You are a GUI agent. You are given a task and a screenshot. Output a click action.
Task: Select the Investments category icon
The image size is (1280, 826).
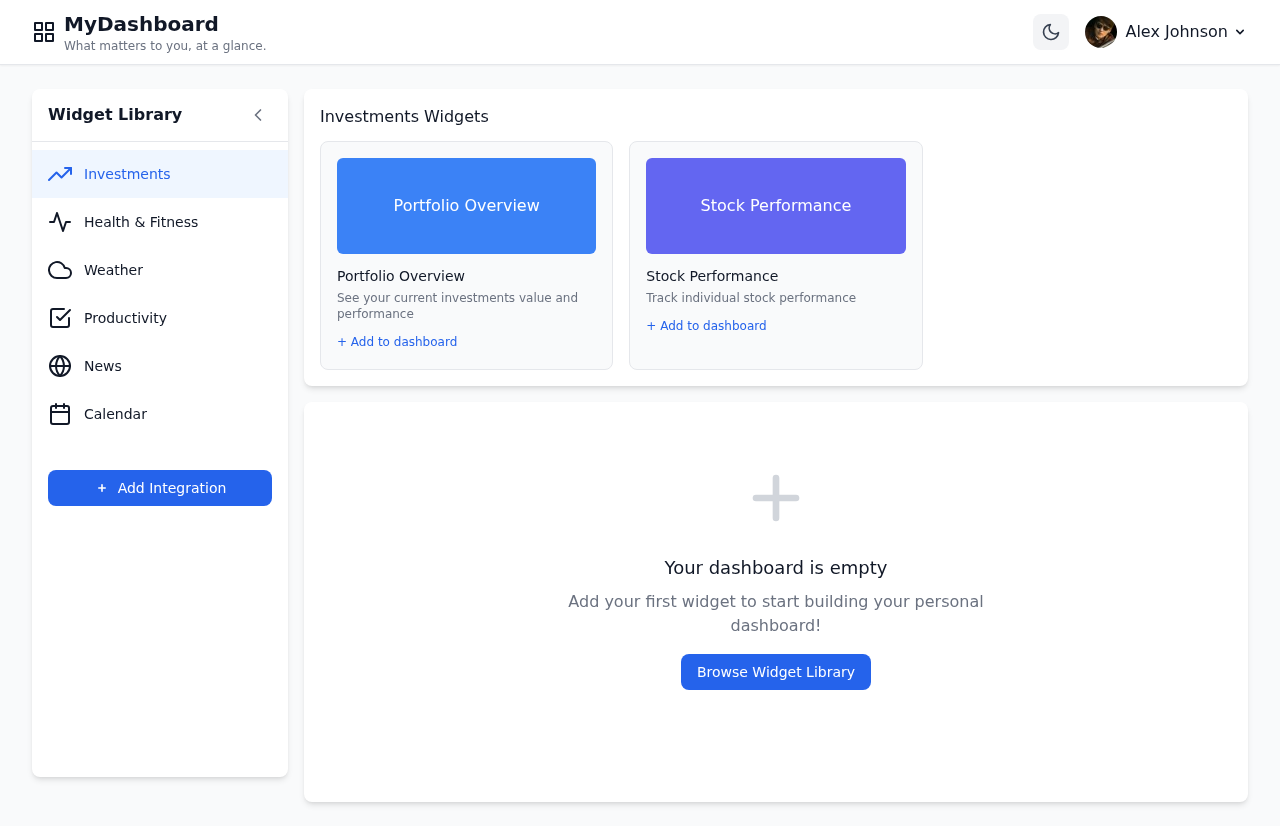click(x=59, y=173)
